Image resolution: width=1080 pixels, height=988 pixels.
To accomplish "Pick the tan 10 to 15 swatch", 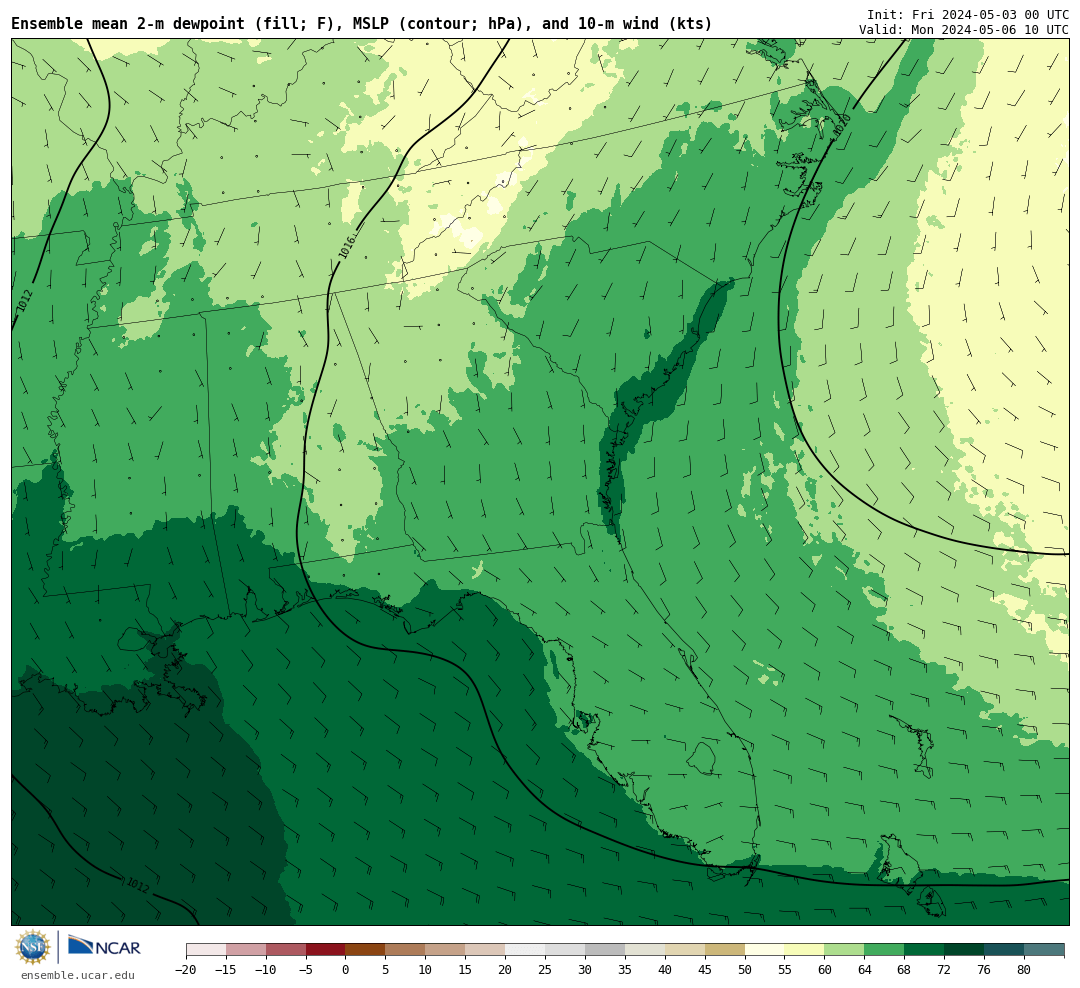I will click(x=445, y=949).
